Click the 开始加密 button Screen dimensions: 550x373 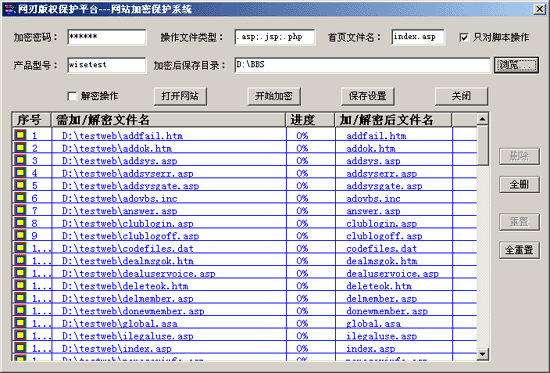pos(274,96)
